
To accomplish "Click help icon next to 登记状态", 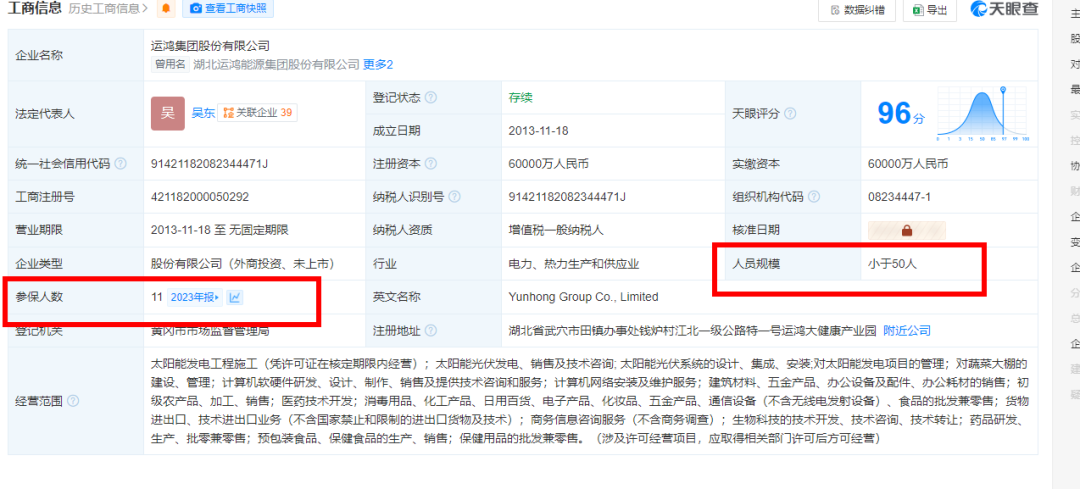I will click(431, 98).
